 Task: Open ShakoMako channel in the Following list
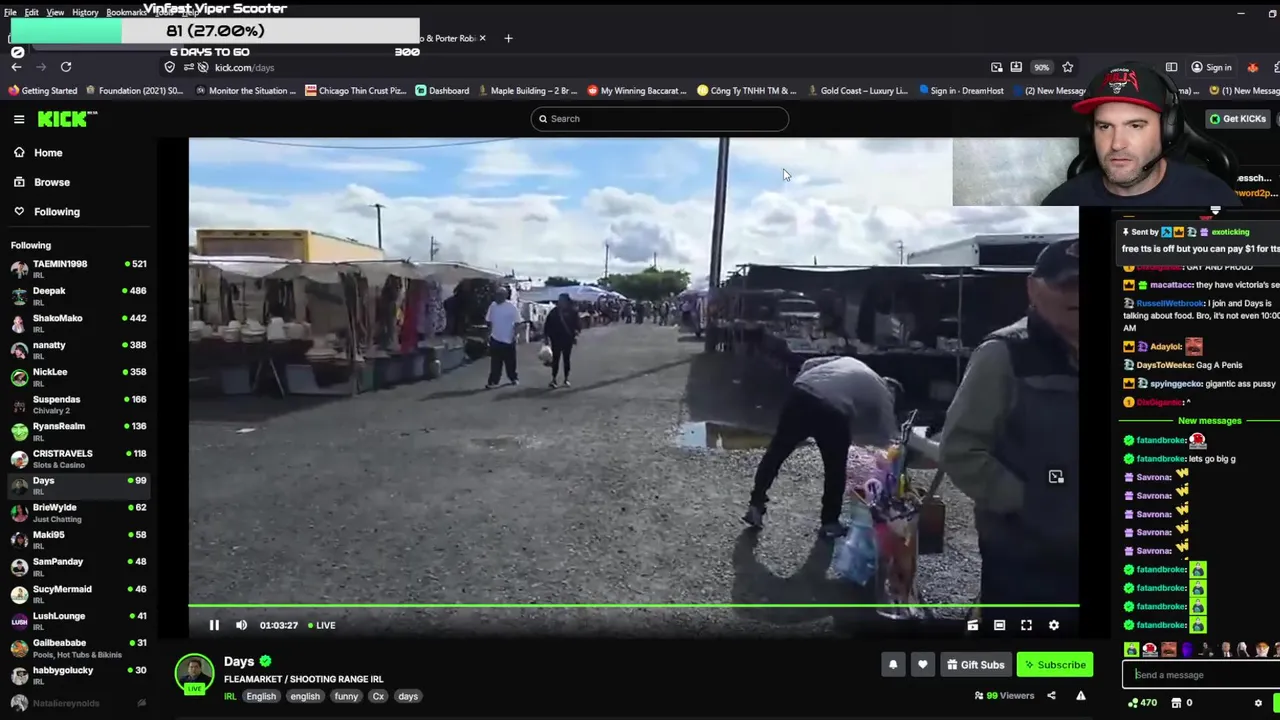(78, 322)
